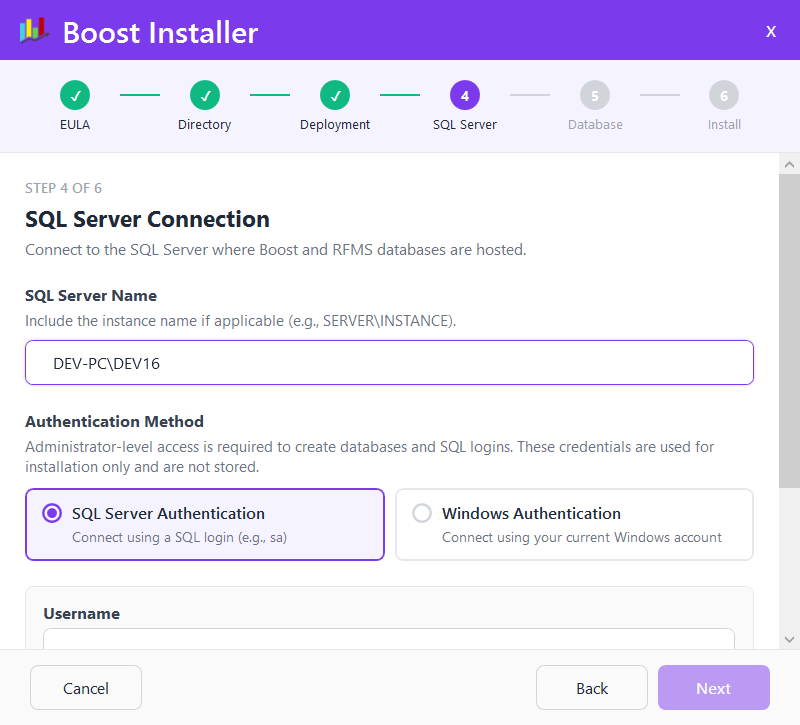Focus the SQL Server Name input field
The image size is (800, 725).
point(389,363)
